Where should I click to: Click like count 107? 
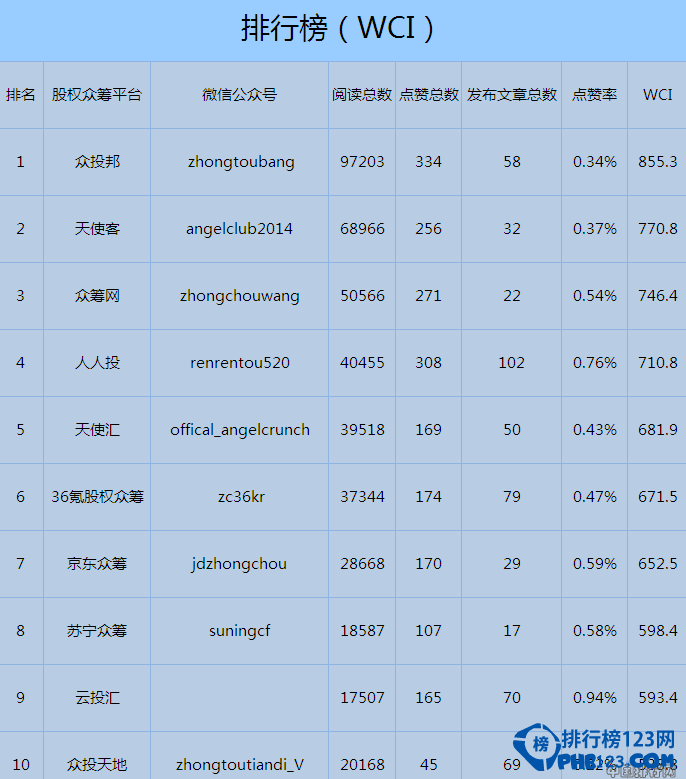(428, 631)
